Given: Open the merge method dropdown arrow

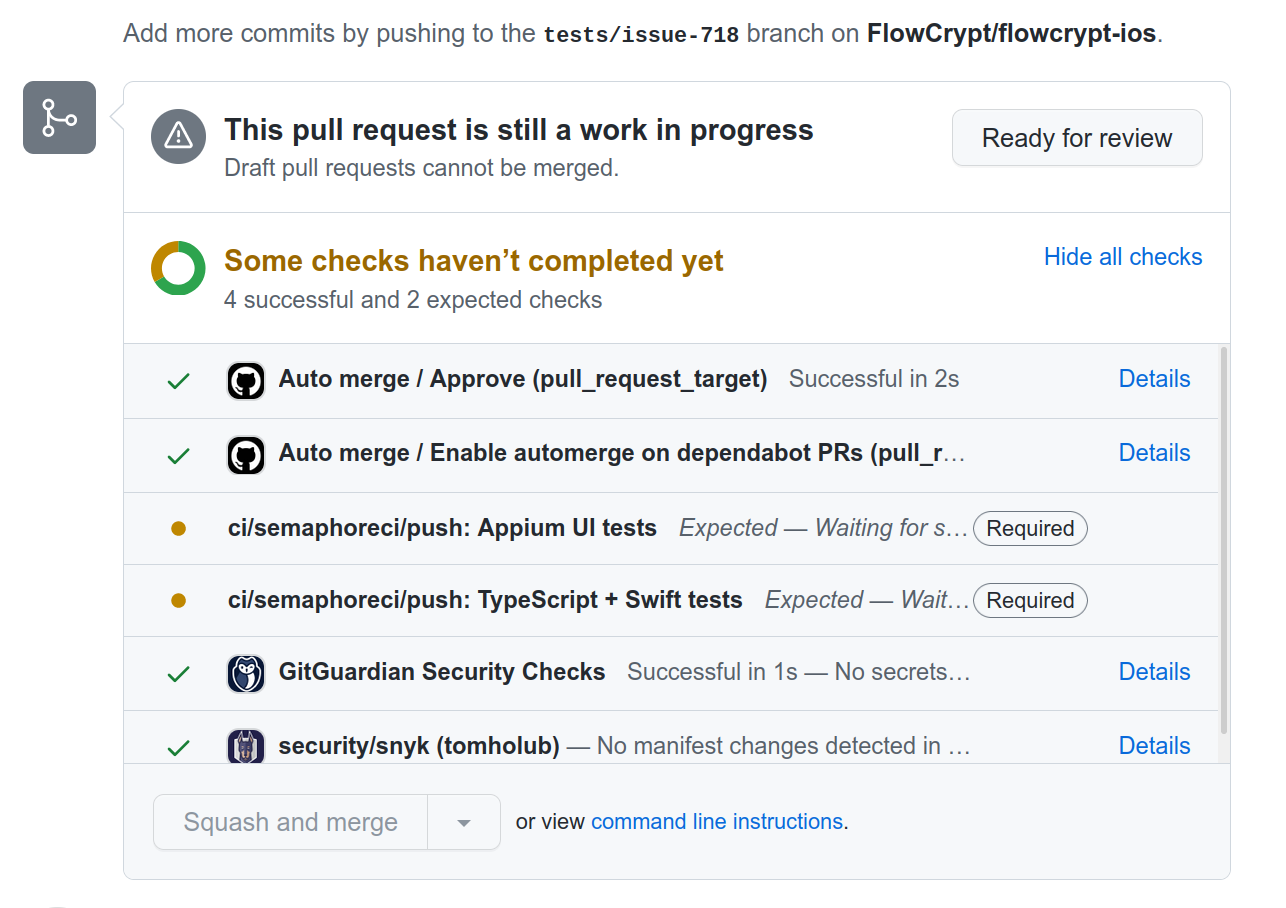Looking at the screenshot, I should pos(463,822).
